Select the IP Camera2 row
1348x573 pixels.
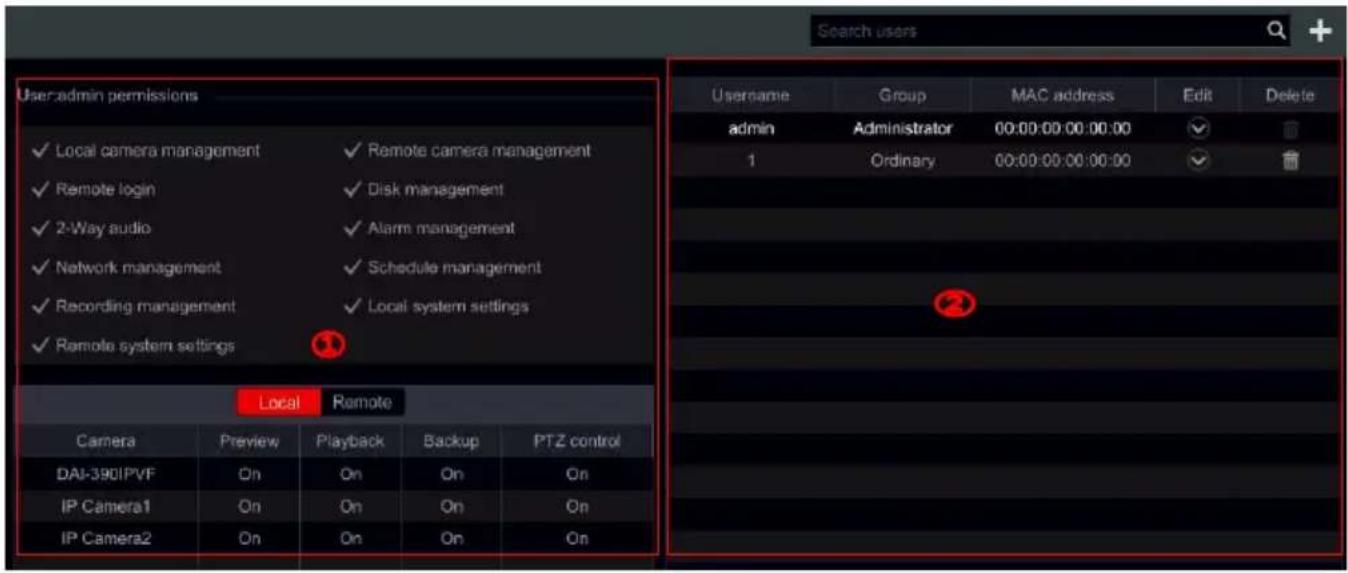click(336, 538)
